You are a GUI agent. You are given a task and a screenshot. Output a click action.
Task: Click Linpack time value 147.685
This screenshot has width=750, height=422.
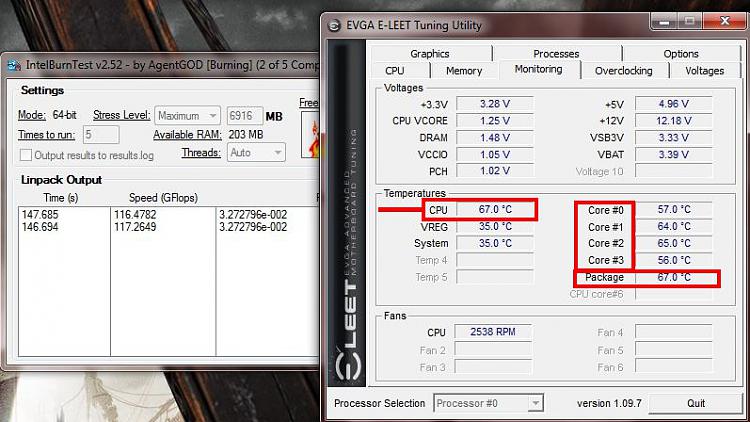tap(40, 214)
